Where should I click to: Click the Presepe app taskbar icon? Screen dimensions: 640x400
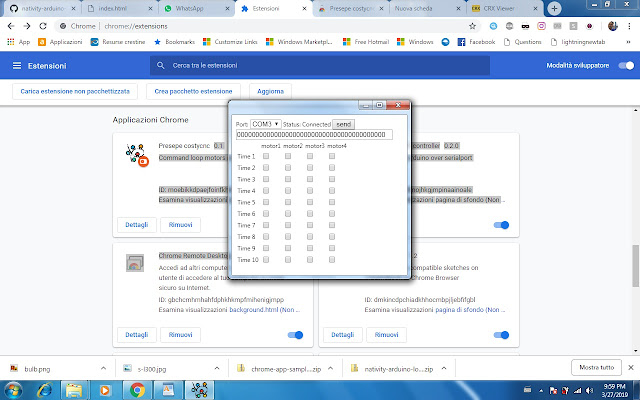point(200,391)
